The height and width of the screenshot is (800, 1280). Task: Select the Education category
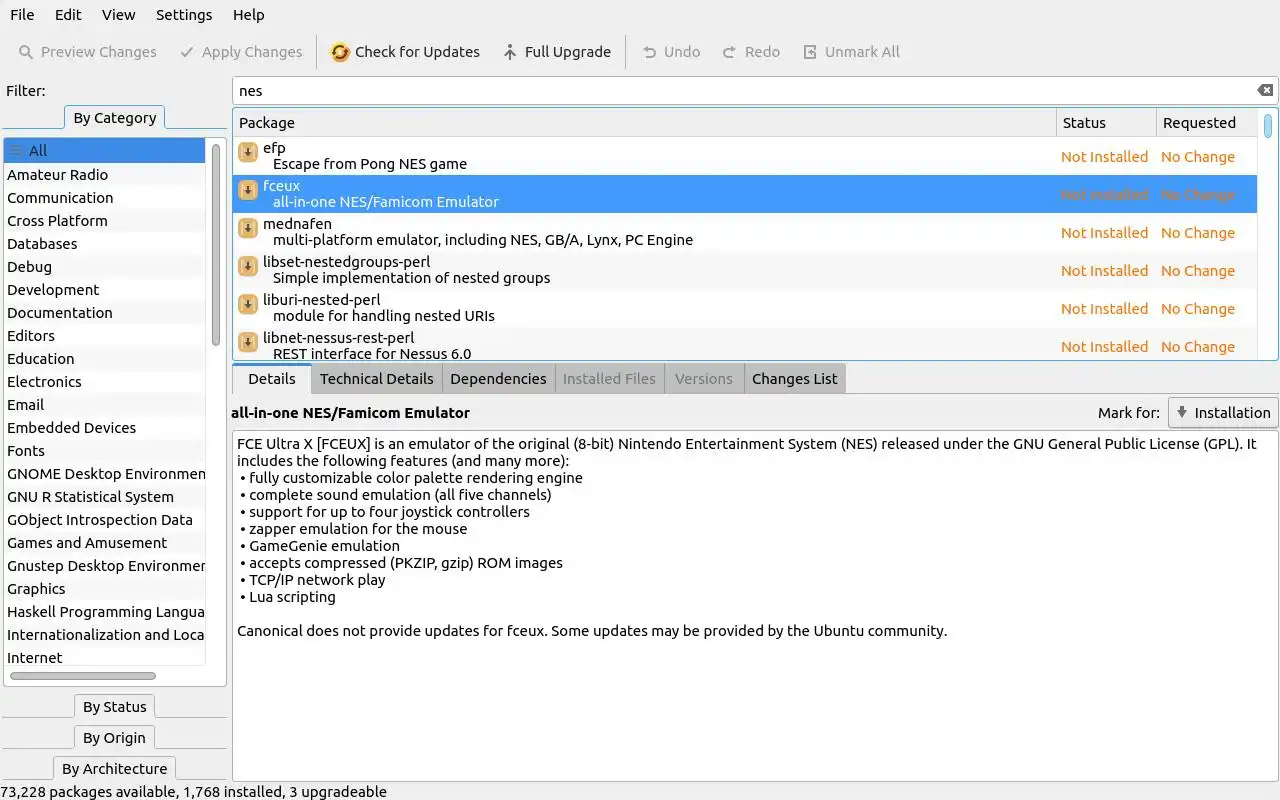(104, 359)
